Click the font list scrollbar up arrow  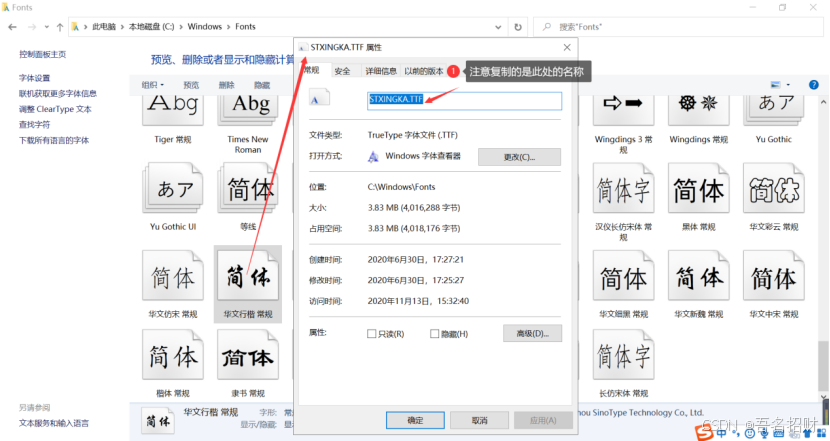point(823,102)
